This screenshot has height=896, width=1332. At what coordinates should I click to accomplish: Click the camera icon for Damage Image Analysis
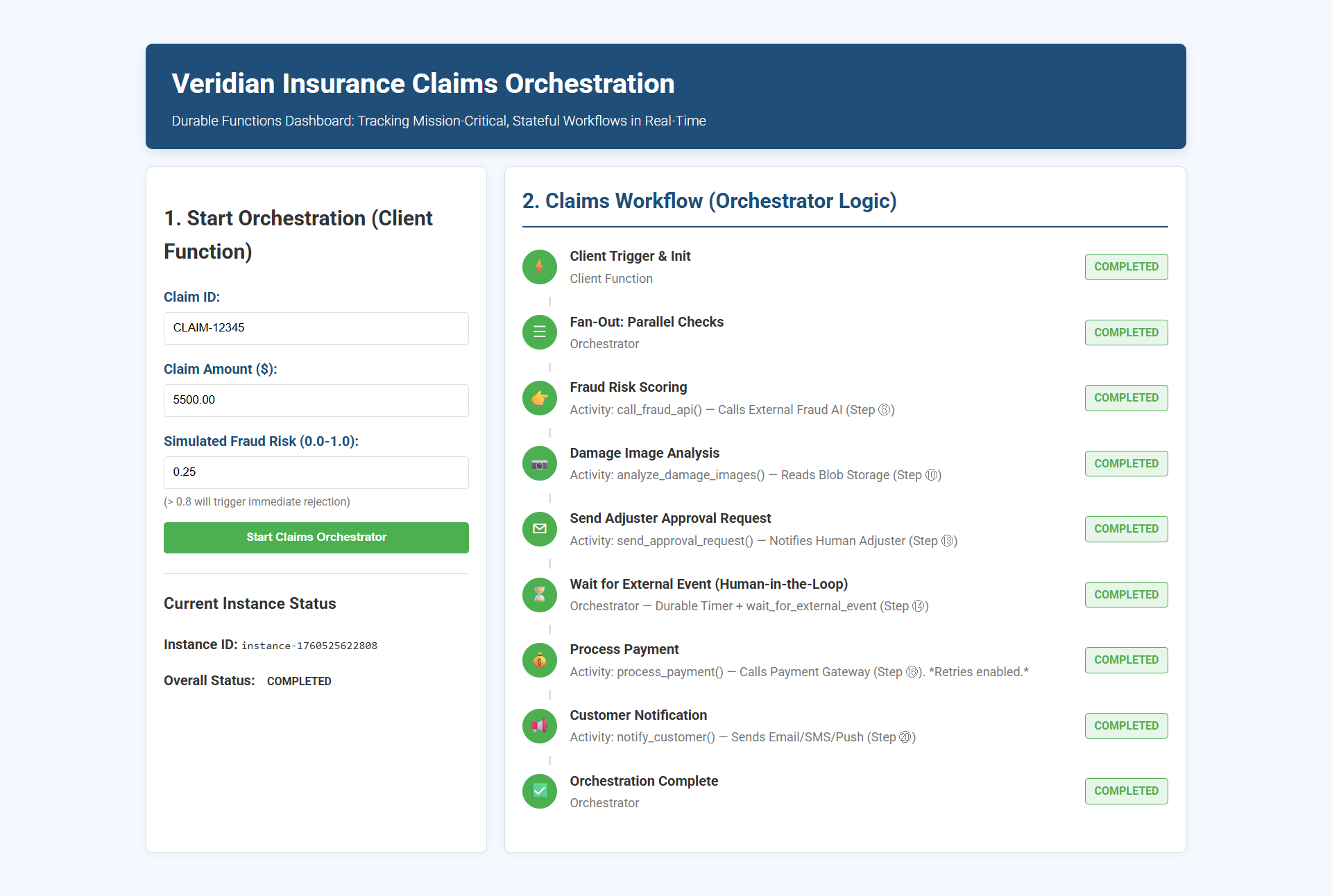tap(539, 463)
